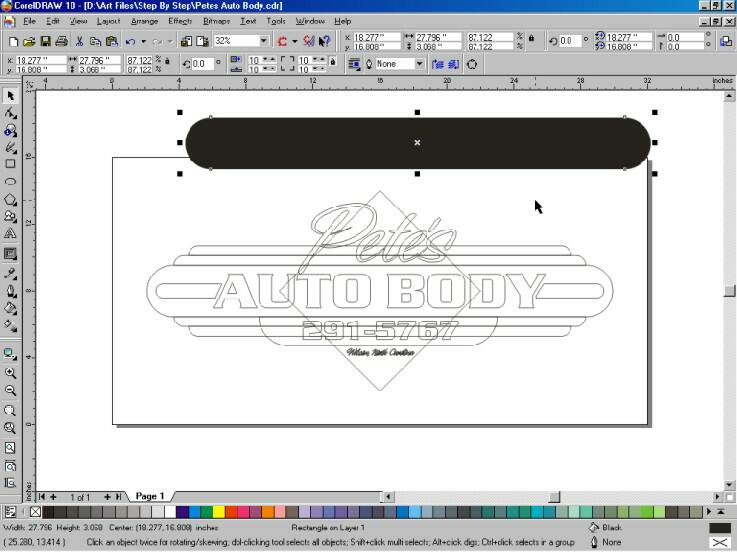Open the Outline tool flyout
The width and height of the screenshot is (737, 552).
pos(10,291)
